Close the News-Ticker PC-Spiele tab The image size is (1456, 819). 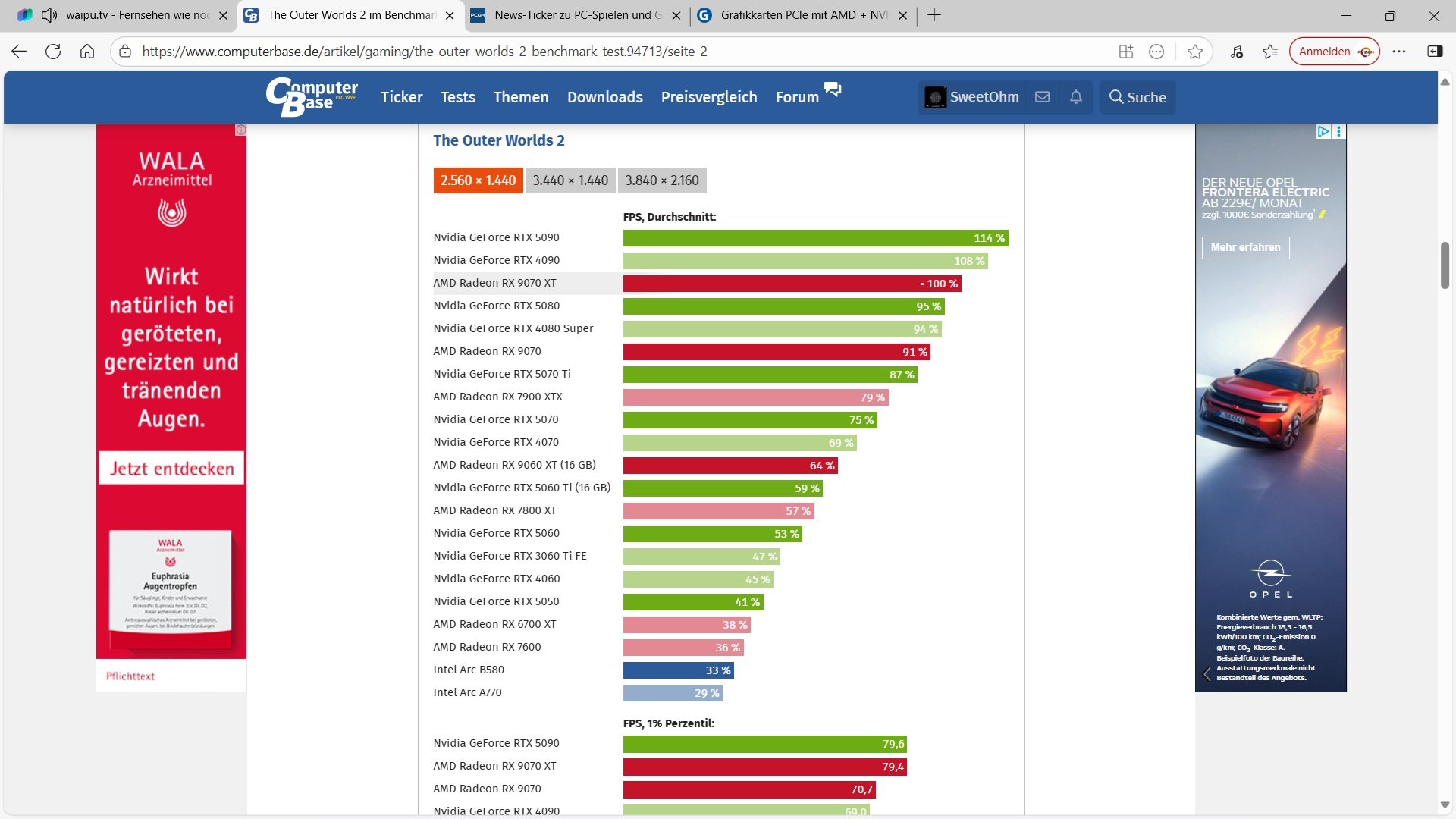click(x=676, y=15)
